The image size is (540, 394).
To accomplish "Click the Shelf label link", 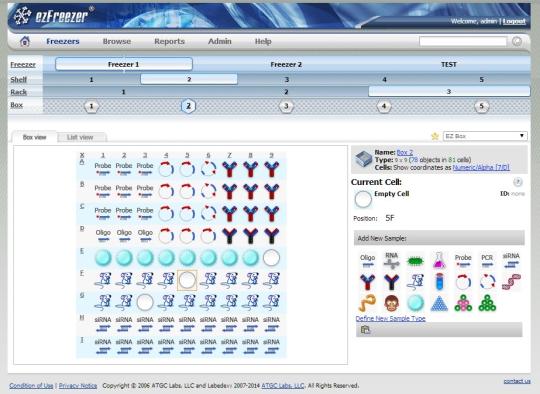I will coord(19,80).
